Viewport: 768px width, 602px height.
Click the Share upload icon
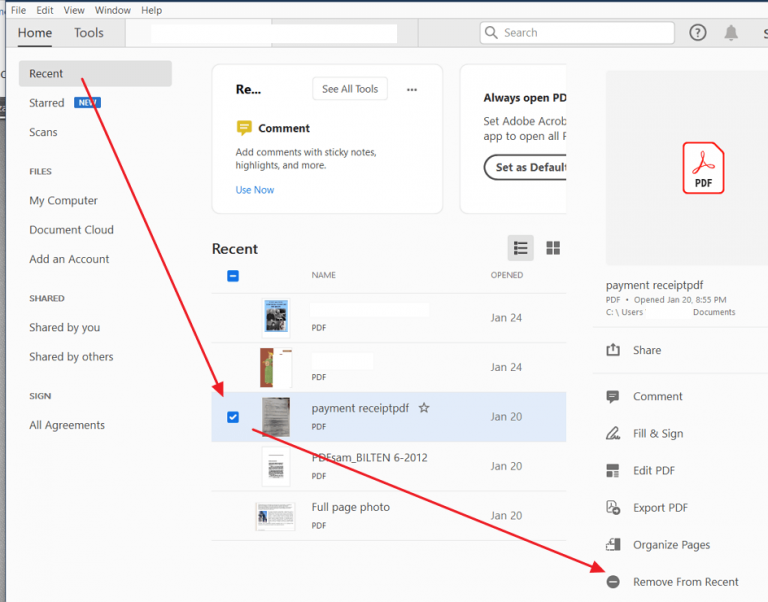point(613,350)
